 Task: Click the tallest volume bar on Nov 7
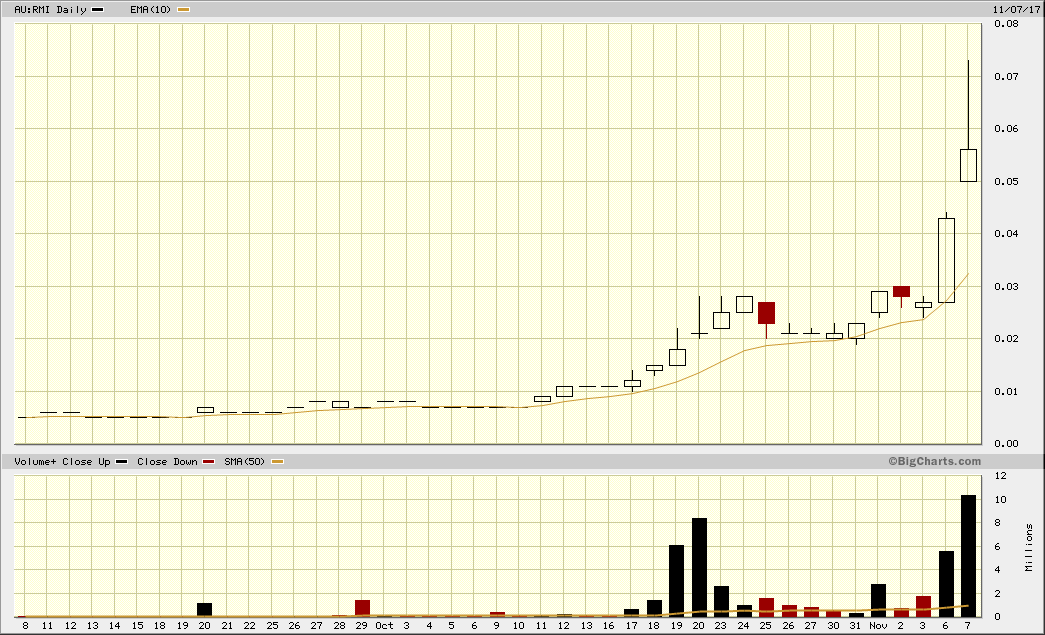pos(968,556)
